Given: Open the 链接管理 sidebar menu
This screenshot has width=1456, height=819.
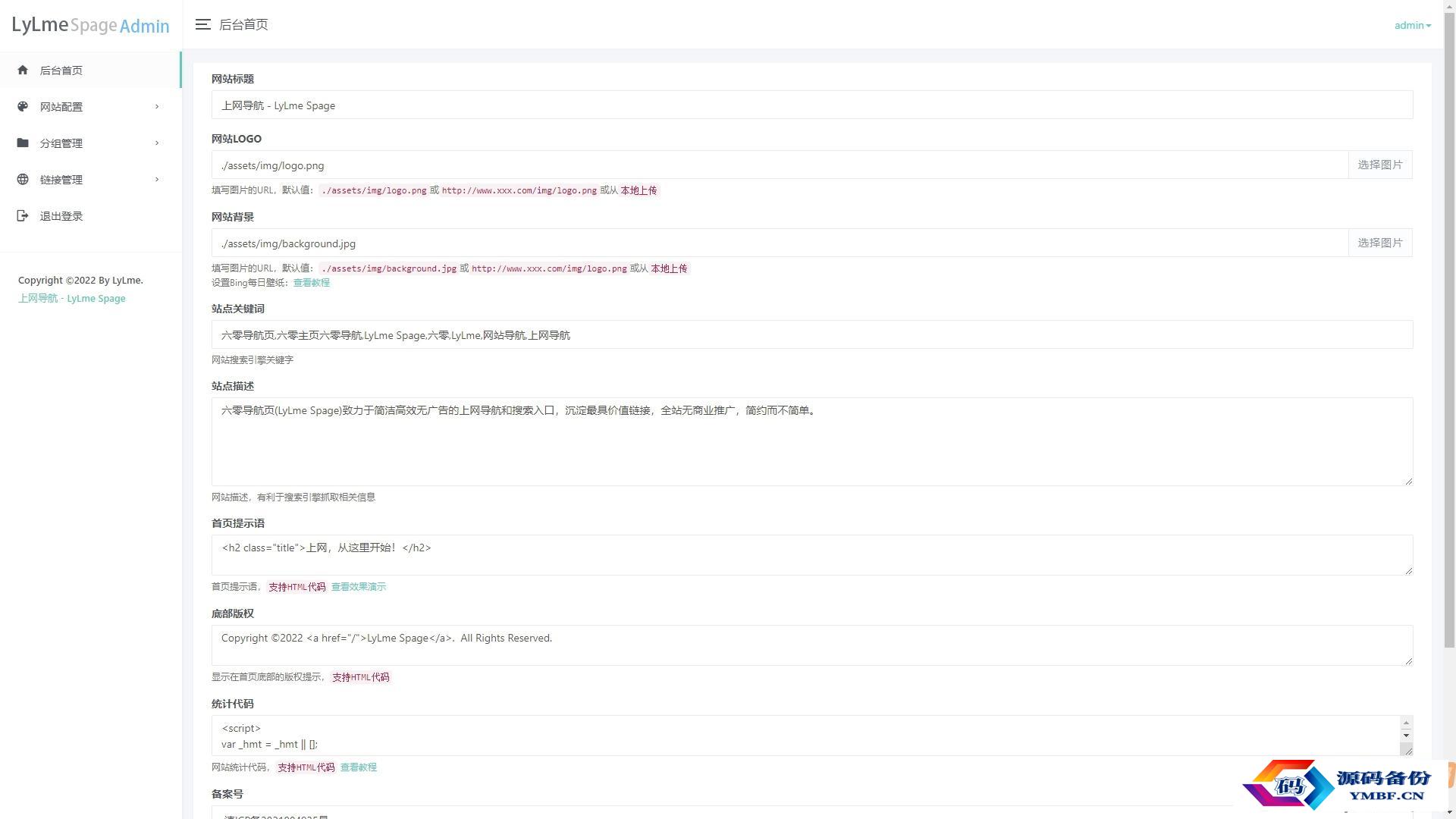Looking at the screenshot, I should click(x=90, y=179).
